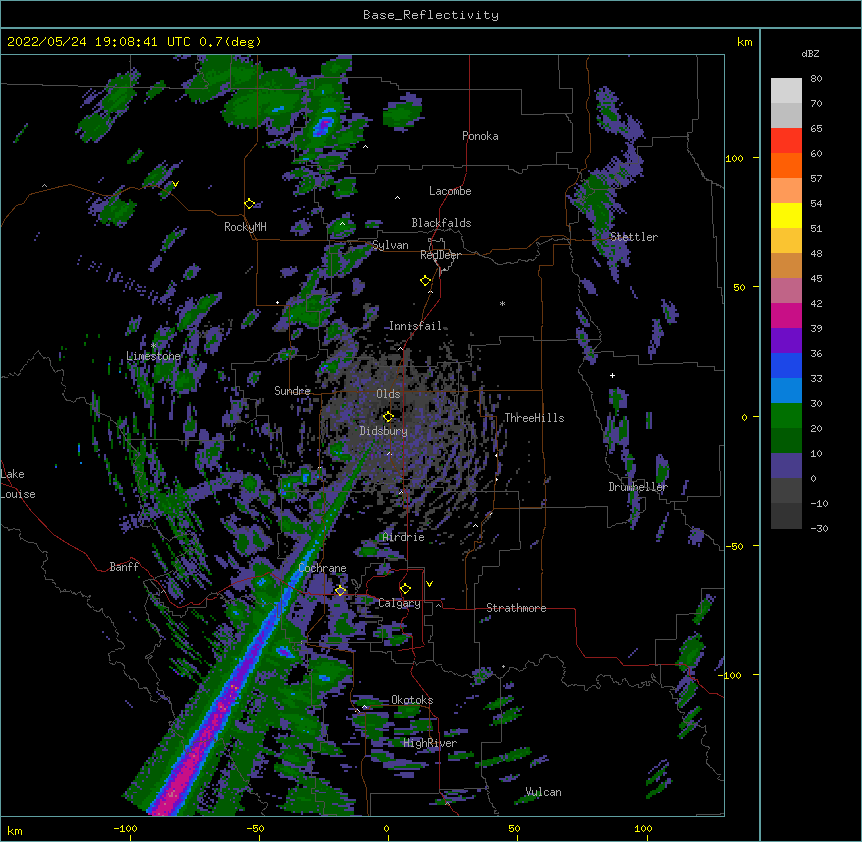Click the RedDeer city label

point(440,255)
